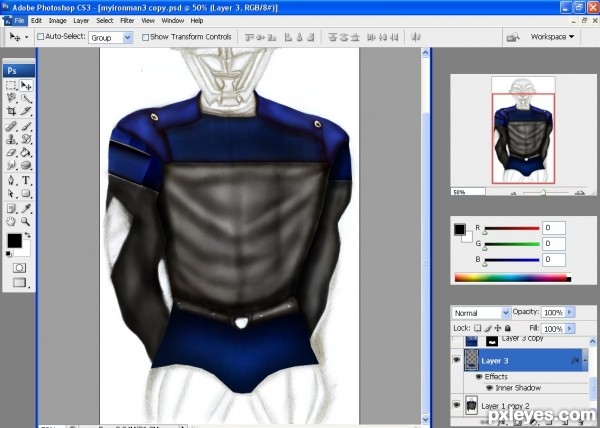Select the Paint Bucket tool
The width and height of the screenshot is (600, 428).
26,153
